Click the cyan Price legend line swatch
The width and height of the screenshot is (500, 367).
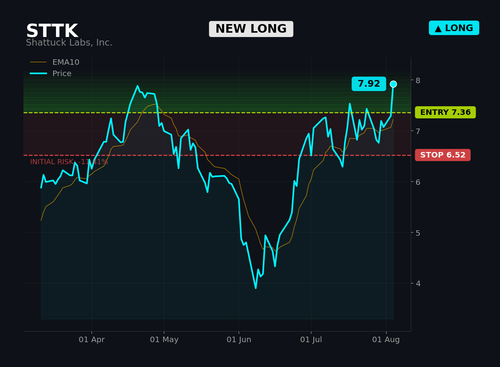pyautogui.click(x=38, y=73)
